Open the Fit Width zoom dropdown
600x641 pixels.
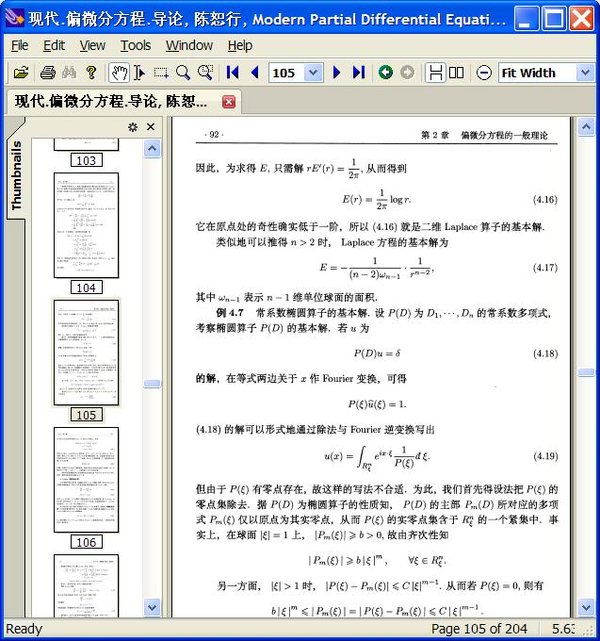[585, 73]
